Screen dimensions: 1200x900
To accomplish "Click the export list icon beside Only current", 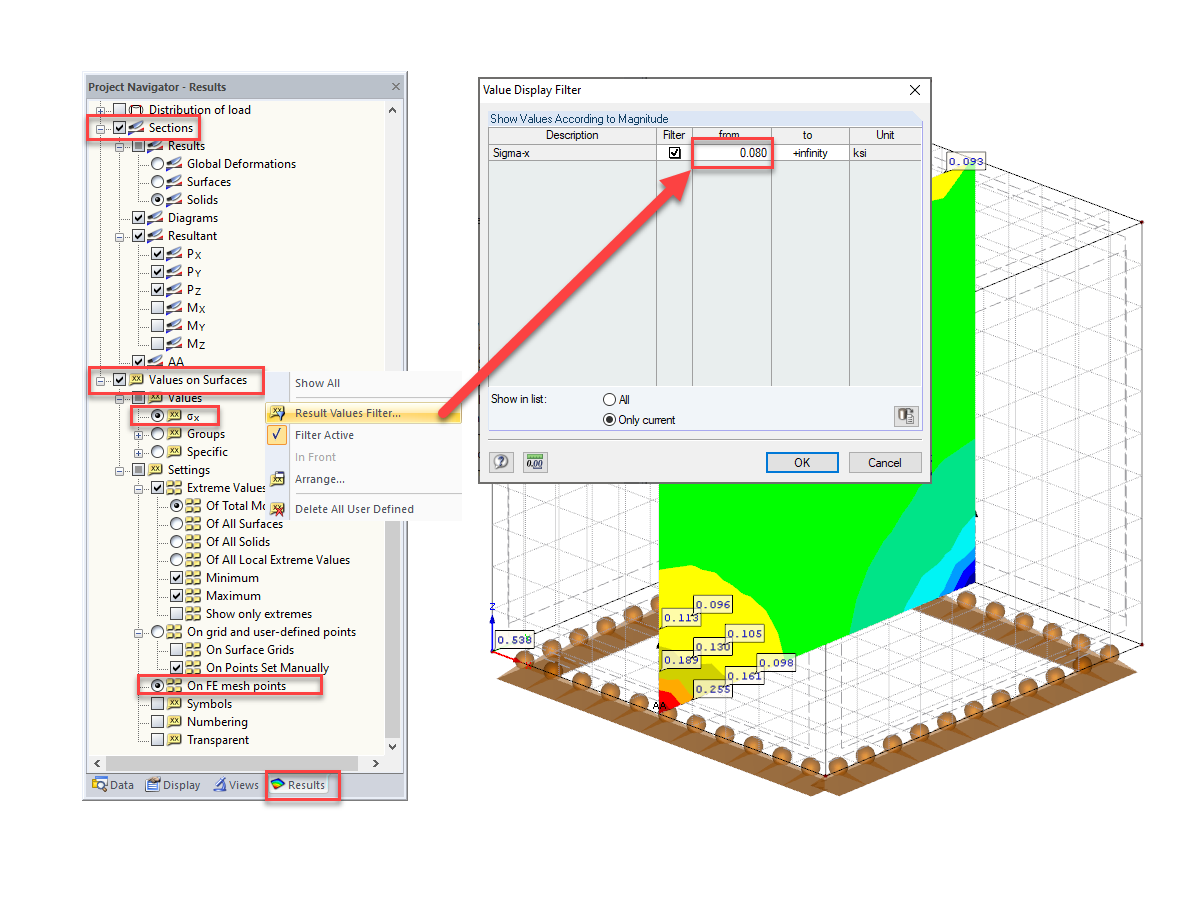I will pos(906,416).
